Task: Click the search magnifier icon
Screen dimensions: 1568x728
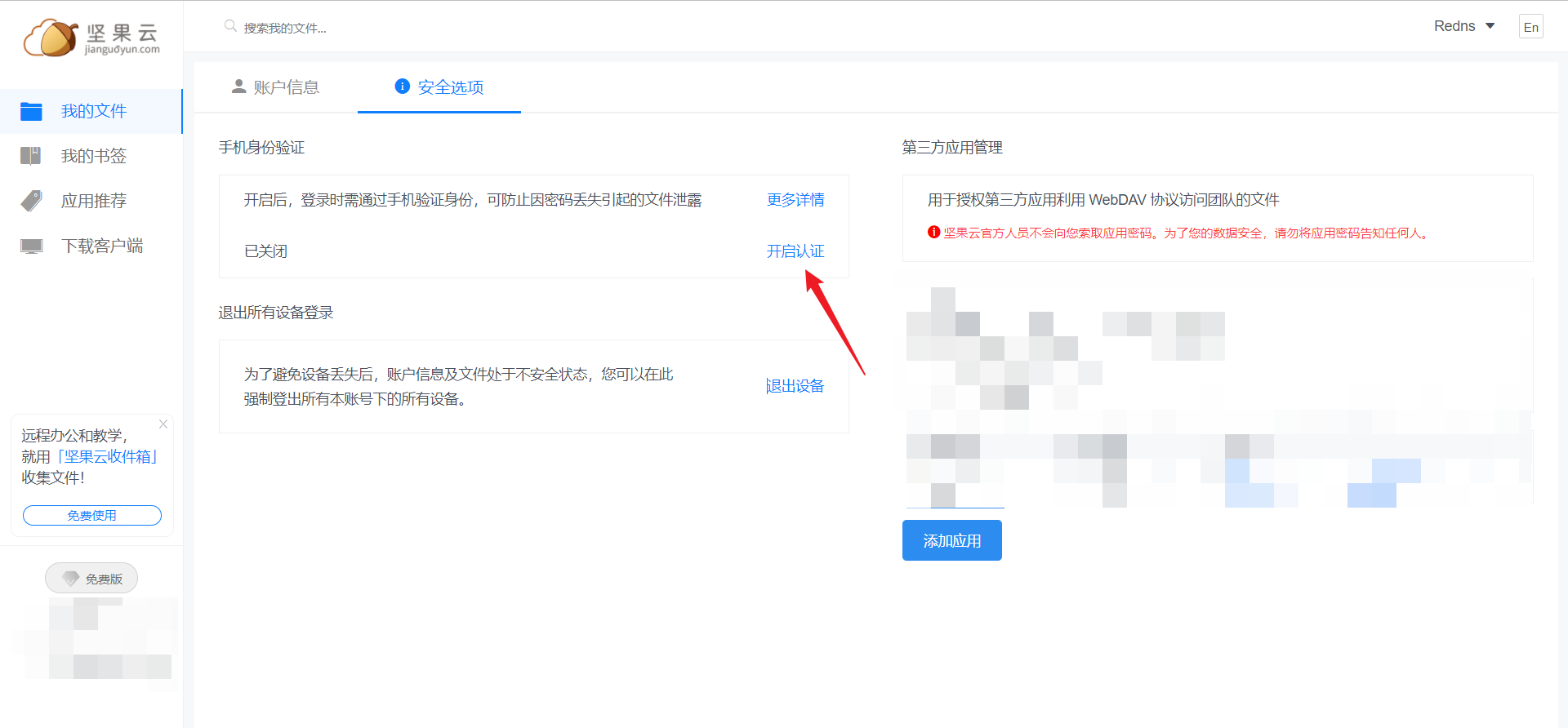Action: 230,26
